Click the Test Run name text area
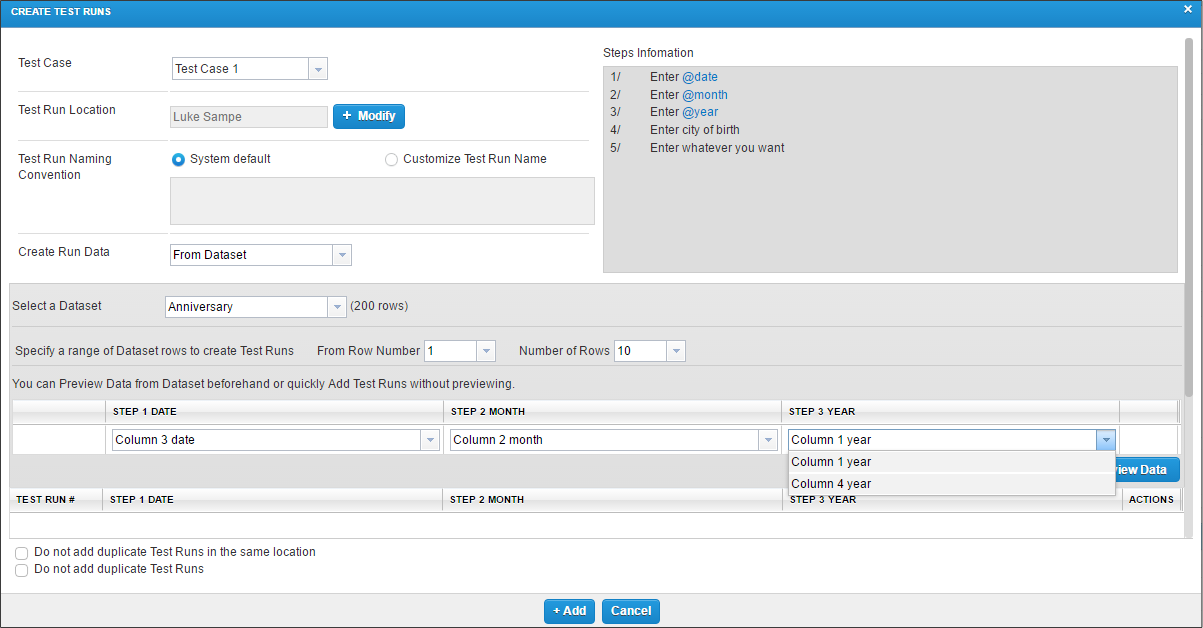The height and width of the screenshot is (628, 1203). (x=382, y=201)
